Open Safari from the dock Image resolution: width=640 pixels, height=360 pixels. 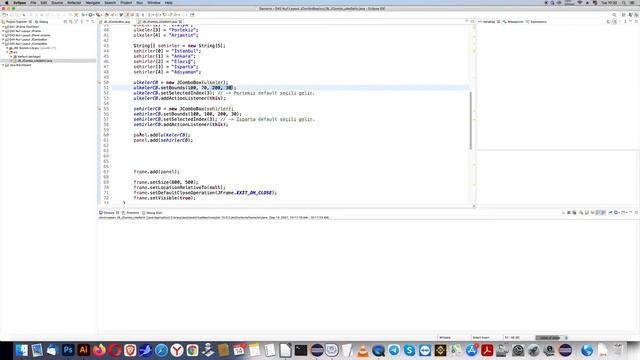[161, 350]
